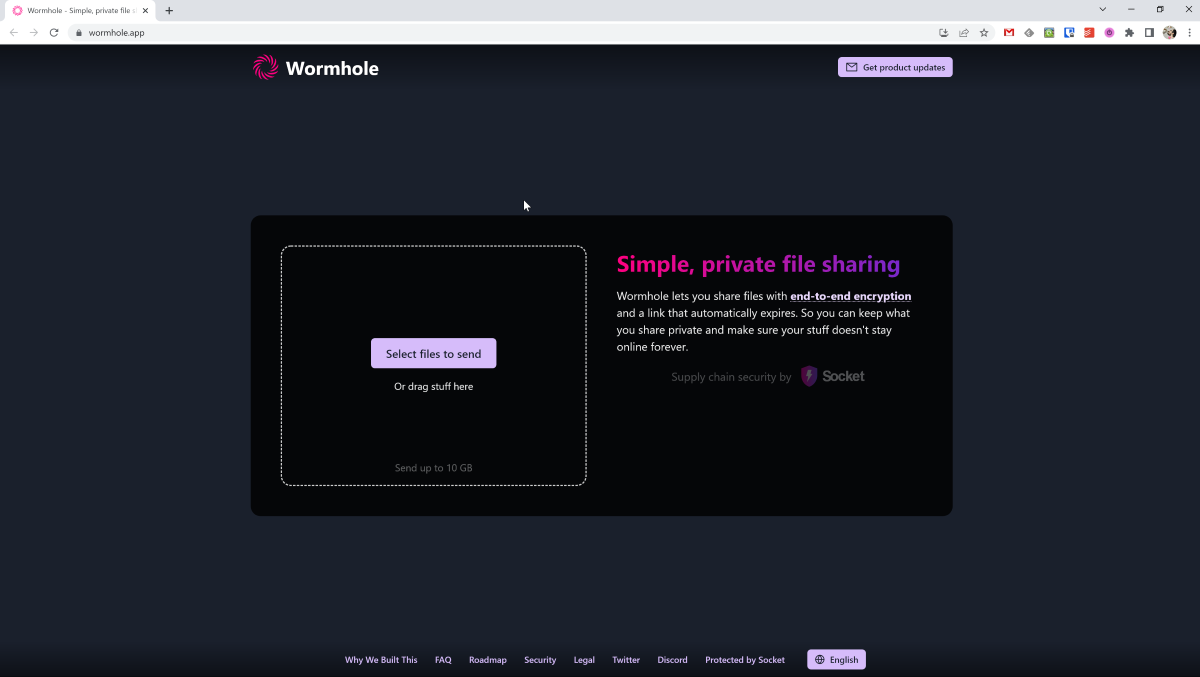Open the Chrome profile avatar
This screenshot has height=677, width=1200.
pos(1170,32)
